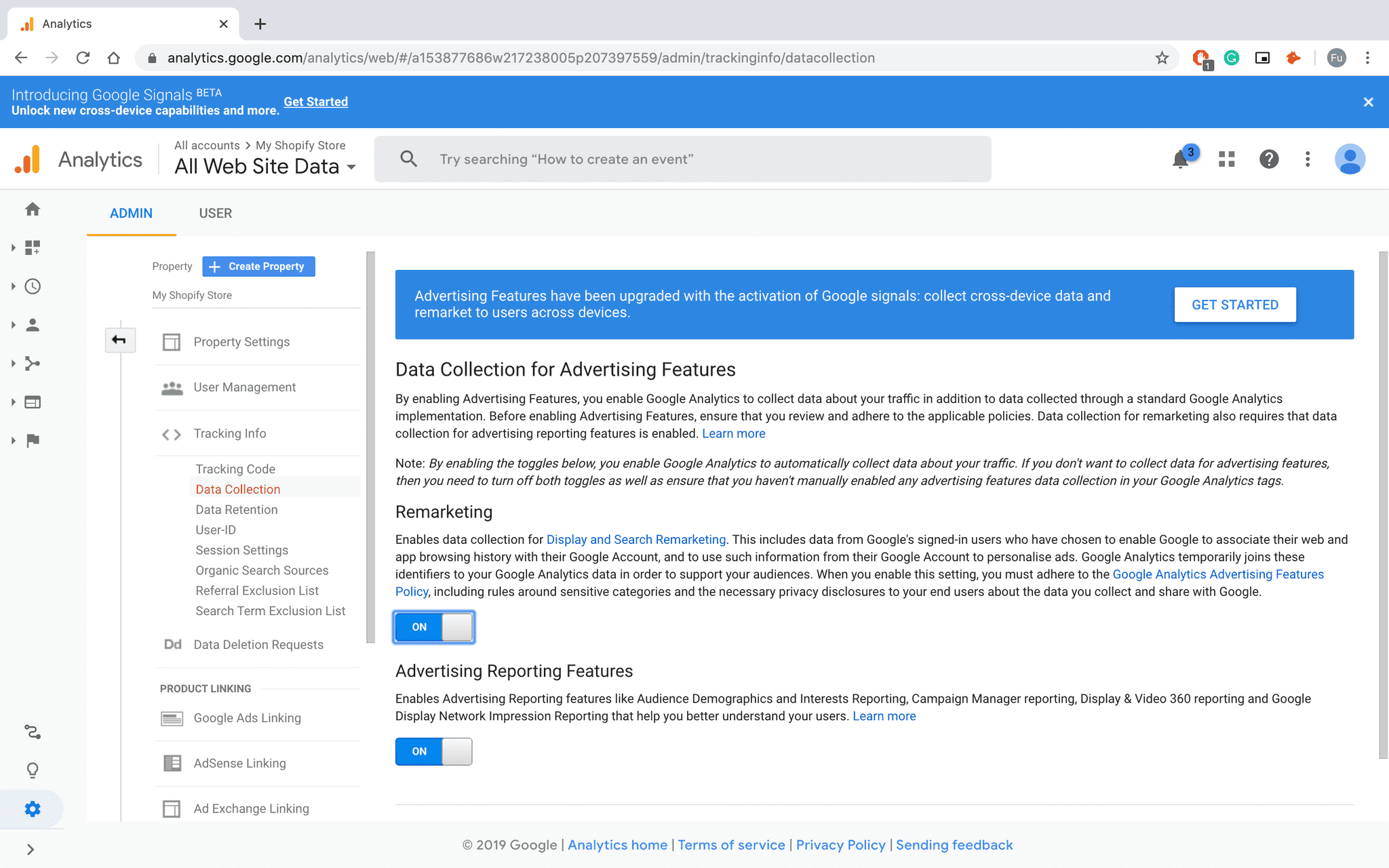Click Get Started link in Signals banner
This screenshot has width=1389, height=868.
click(315, 102)
